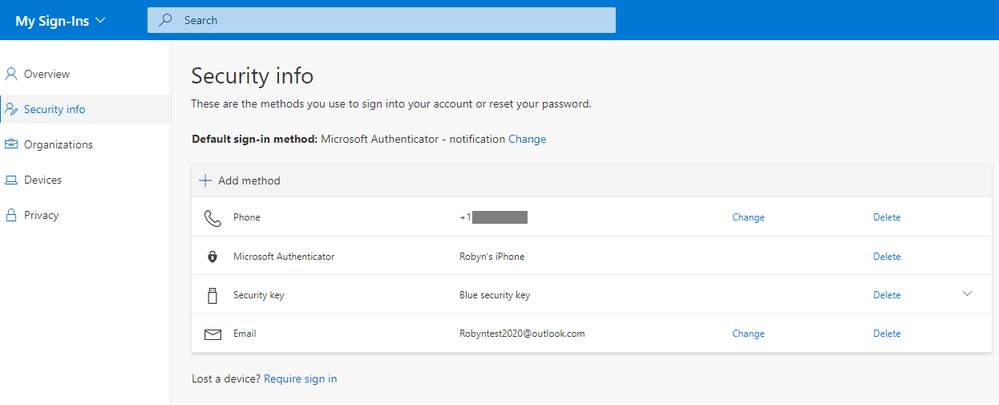Image resolution: width=999 pixels, height=405 pixels.
Task: Click the Devices laptop icon
Action: pyautogui.click(x=12, y=180)
